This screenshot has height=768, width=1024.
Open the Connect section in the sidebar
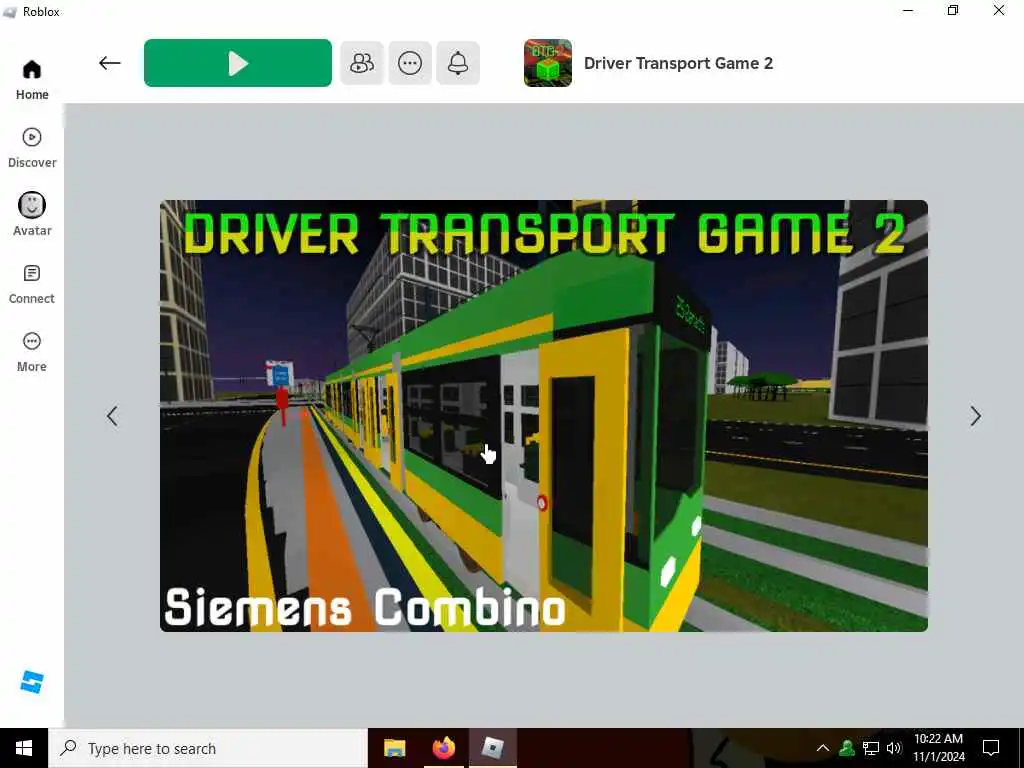tap(32, 285)
